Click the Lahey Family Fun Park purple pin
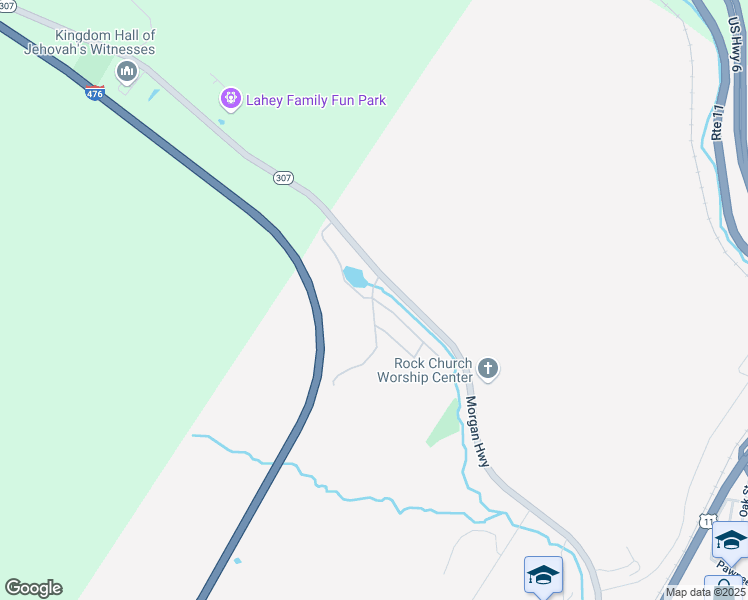Viewport: 748px width, 600px height. (x=231, y=99)
